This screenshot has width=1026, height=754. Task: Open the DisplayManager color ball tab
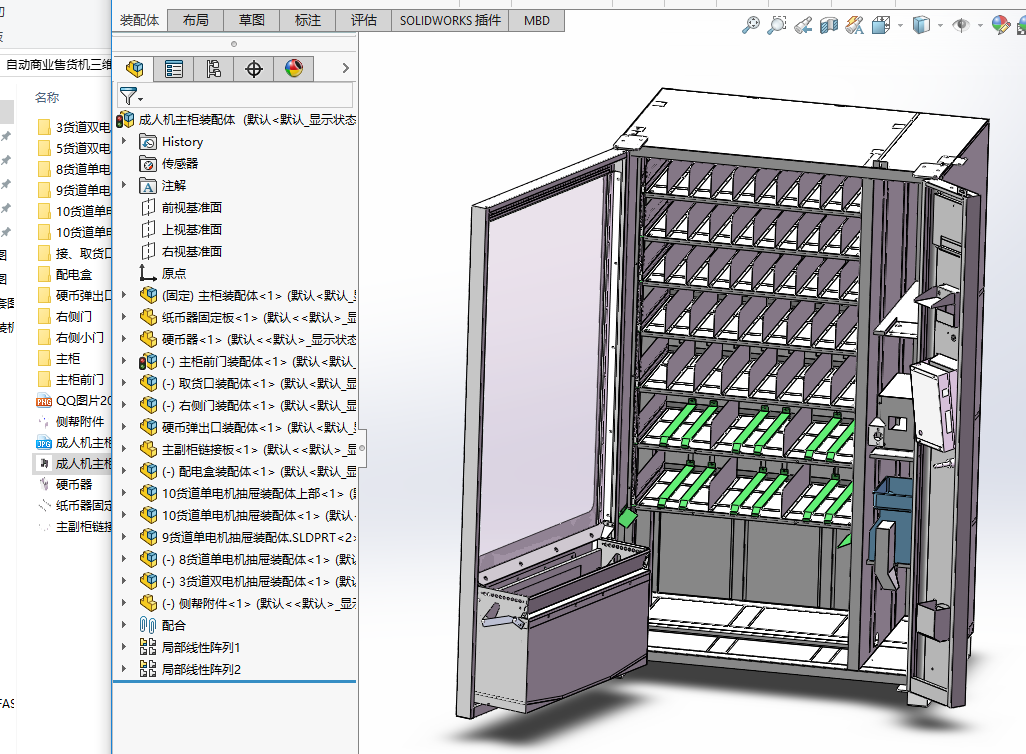[x=294, y=69]
